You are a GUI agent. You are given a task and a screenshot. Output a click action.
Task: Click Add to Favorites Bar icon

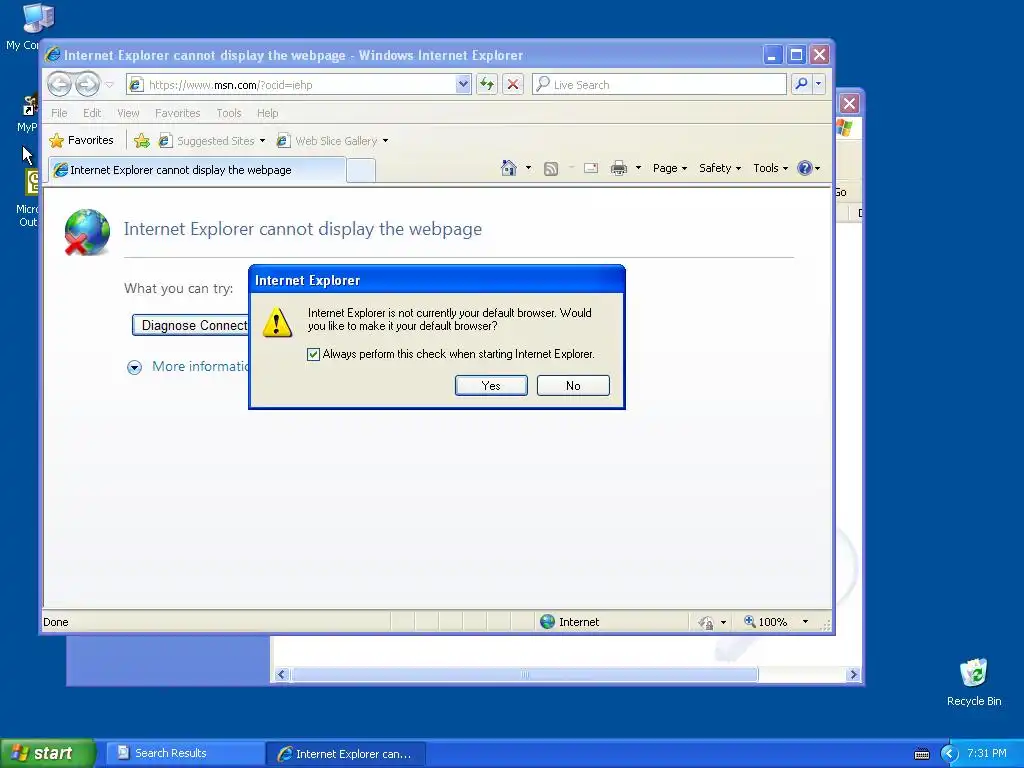tap(142, 140)
